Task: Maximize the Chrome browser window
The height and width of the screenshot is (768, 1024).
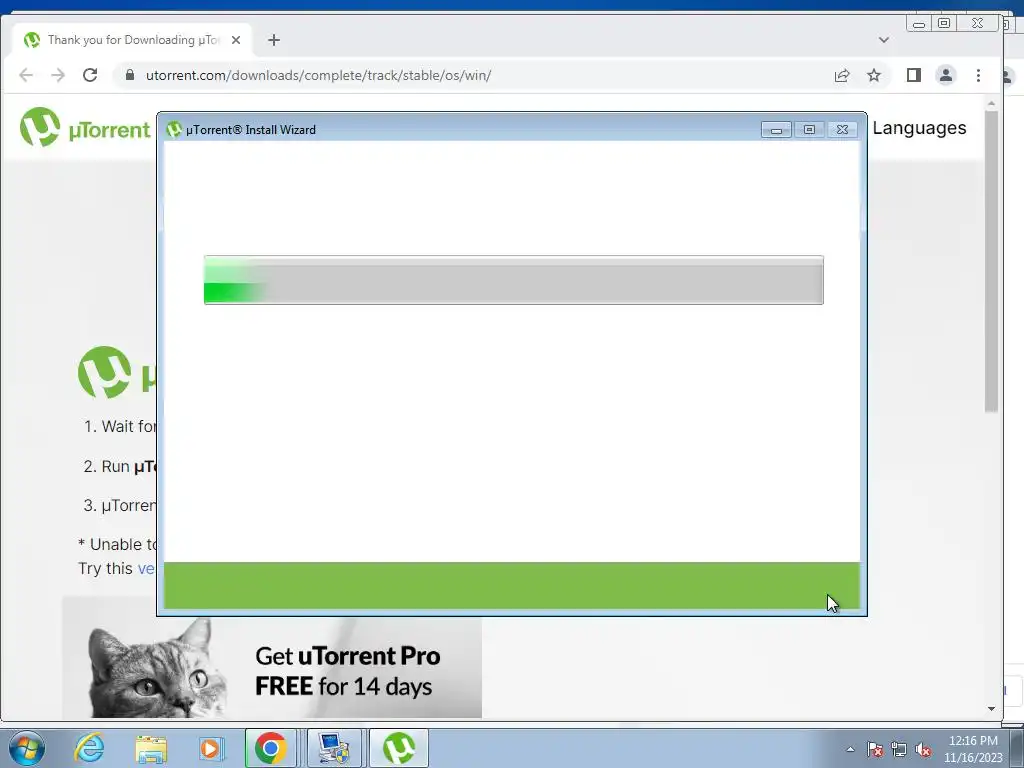Action: point(944,24)
